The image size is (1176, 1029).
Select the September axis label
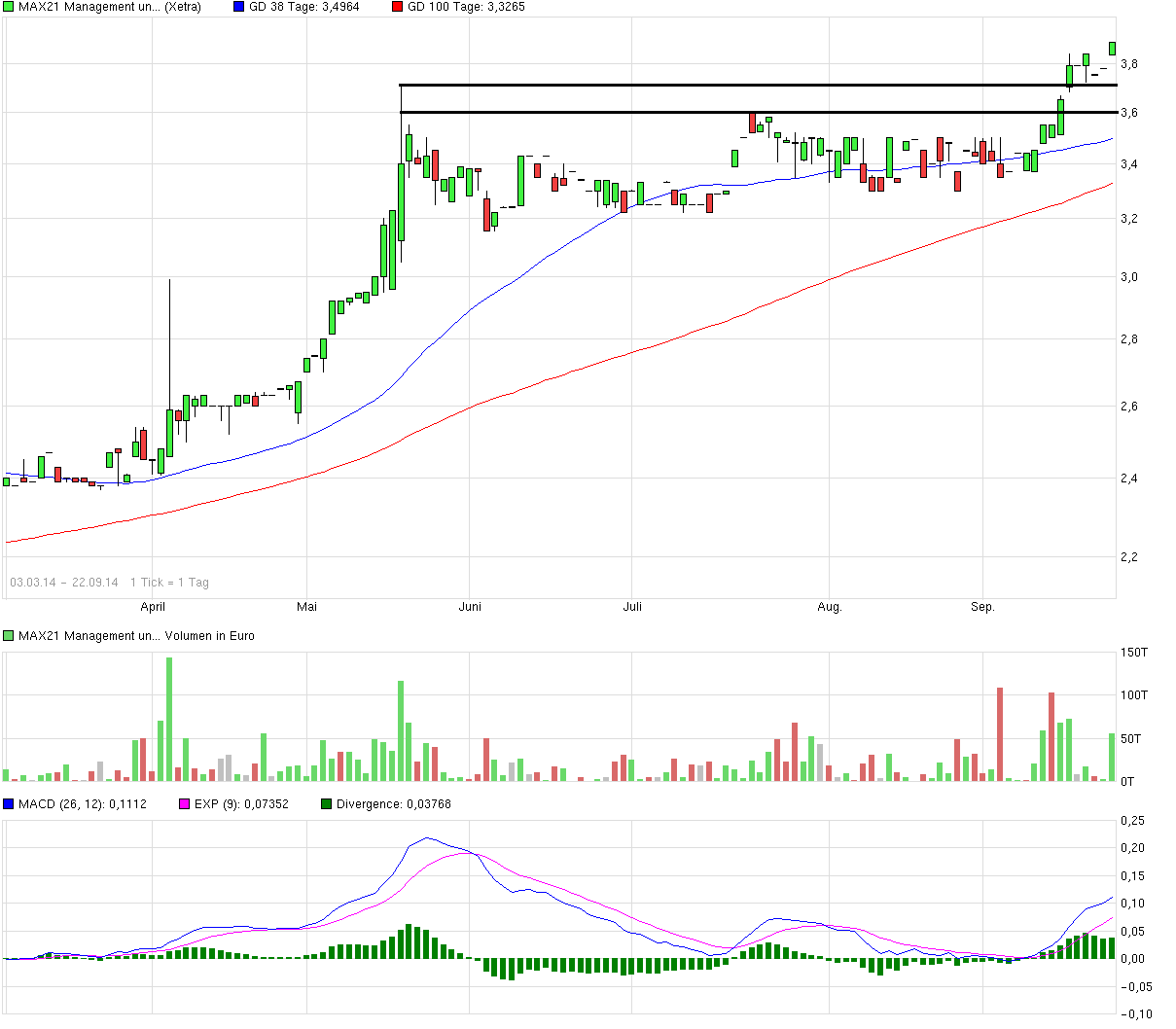(983, 606)
